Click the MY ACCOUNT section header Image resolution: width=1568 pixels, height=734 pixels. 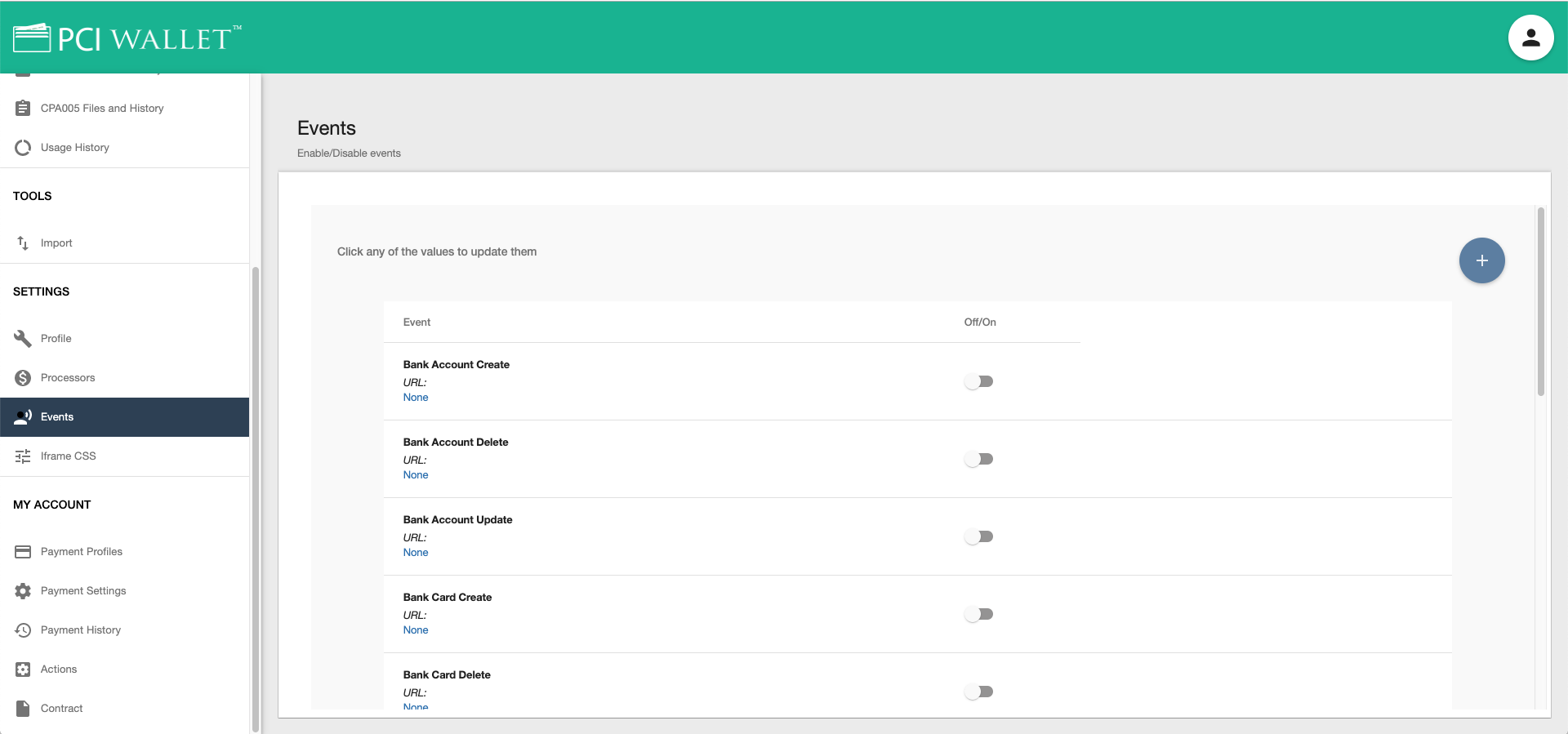[52, 505]
